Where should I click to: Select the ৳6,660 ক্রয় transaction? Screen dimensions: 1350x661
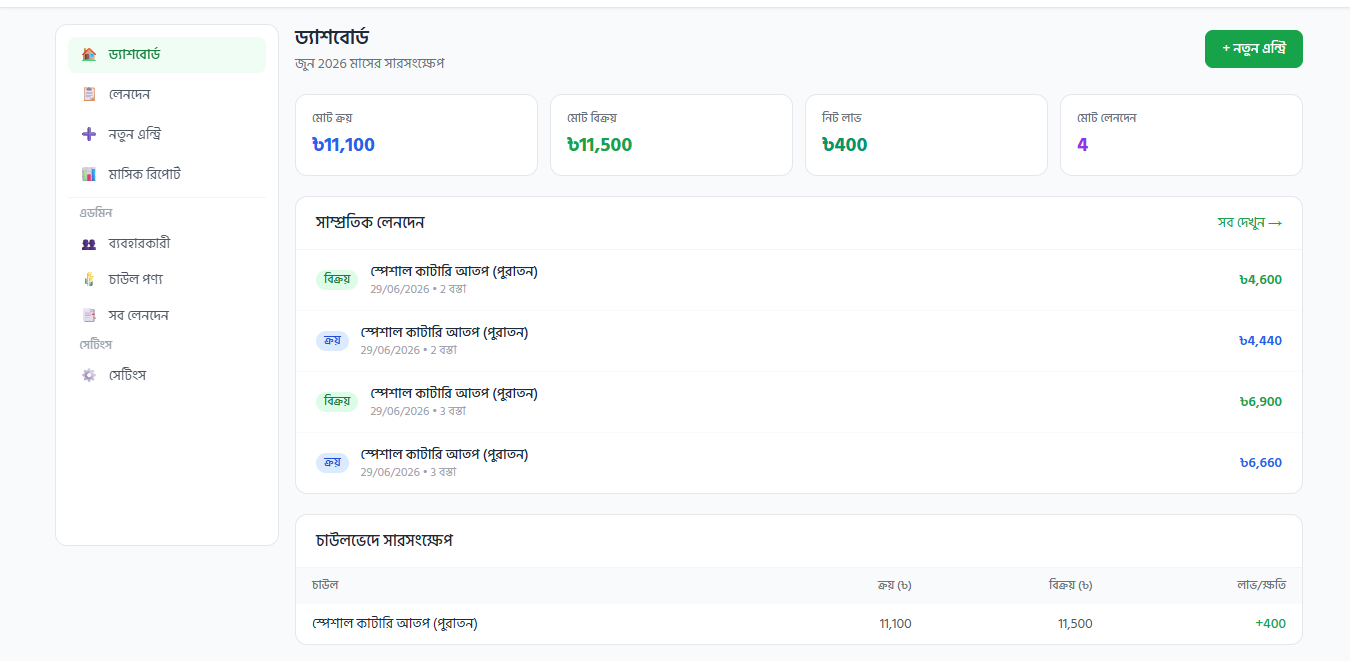(x=799, y=463)
